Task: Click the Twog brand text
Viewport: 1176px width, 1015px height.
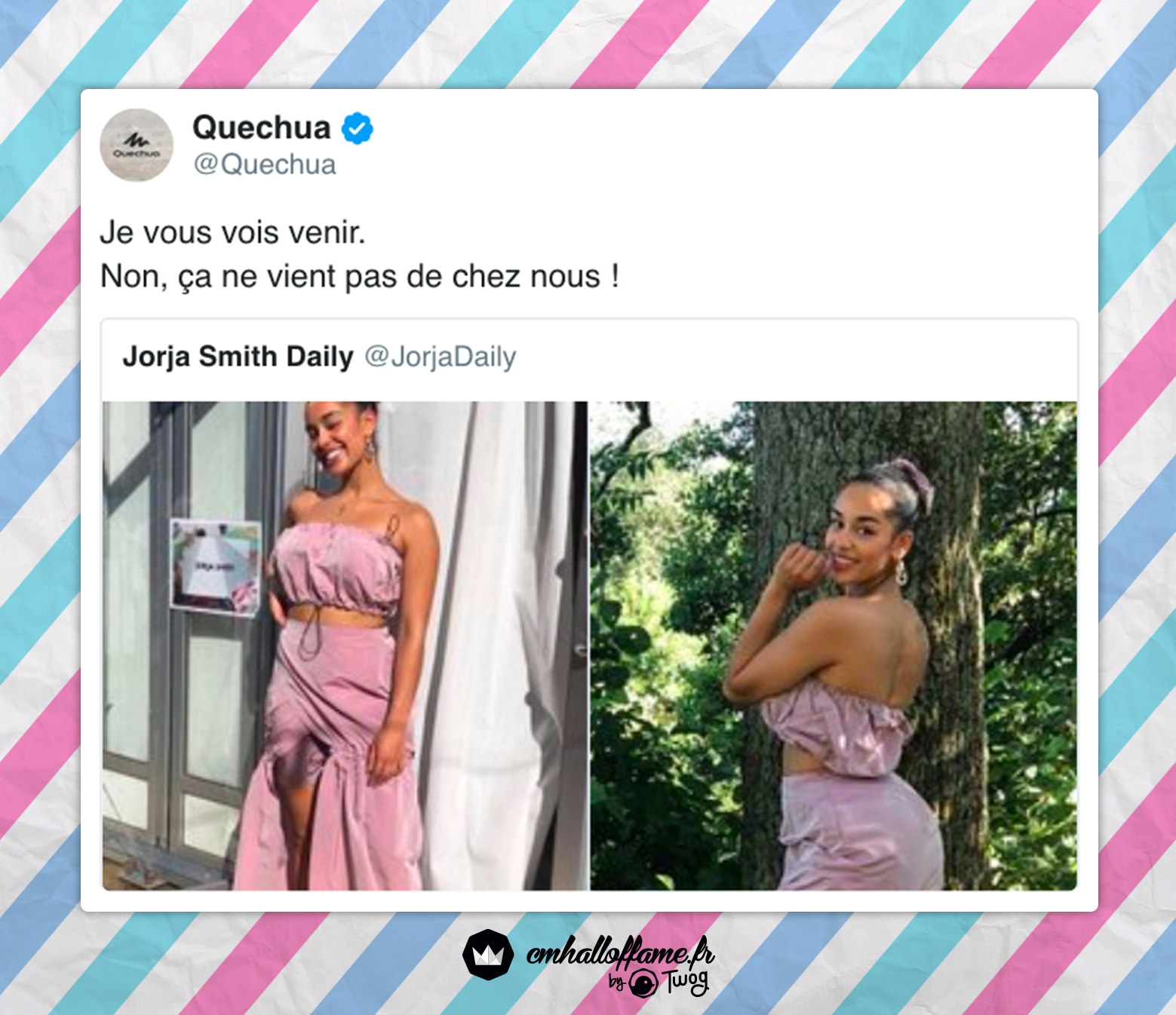Action: tap(686, 982)
